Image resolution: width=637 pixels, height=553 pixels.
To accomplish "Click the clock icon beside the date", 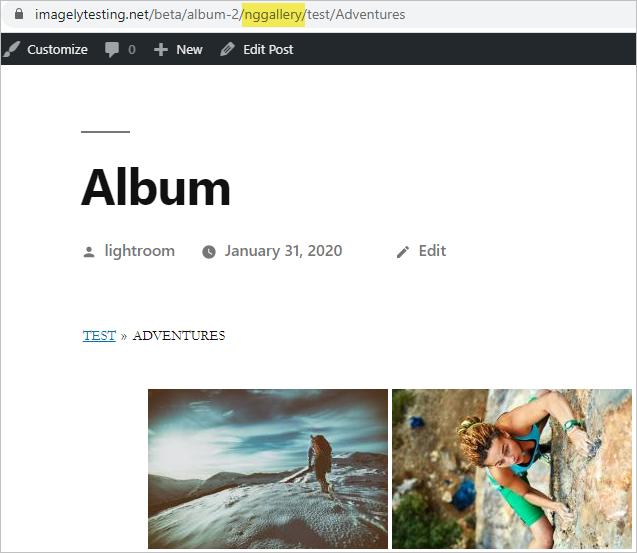I will click(209, 252).
